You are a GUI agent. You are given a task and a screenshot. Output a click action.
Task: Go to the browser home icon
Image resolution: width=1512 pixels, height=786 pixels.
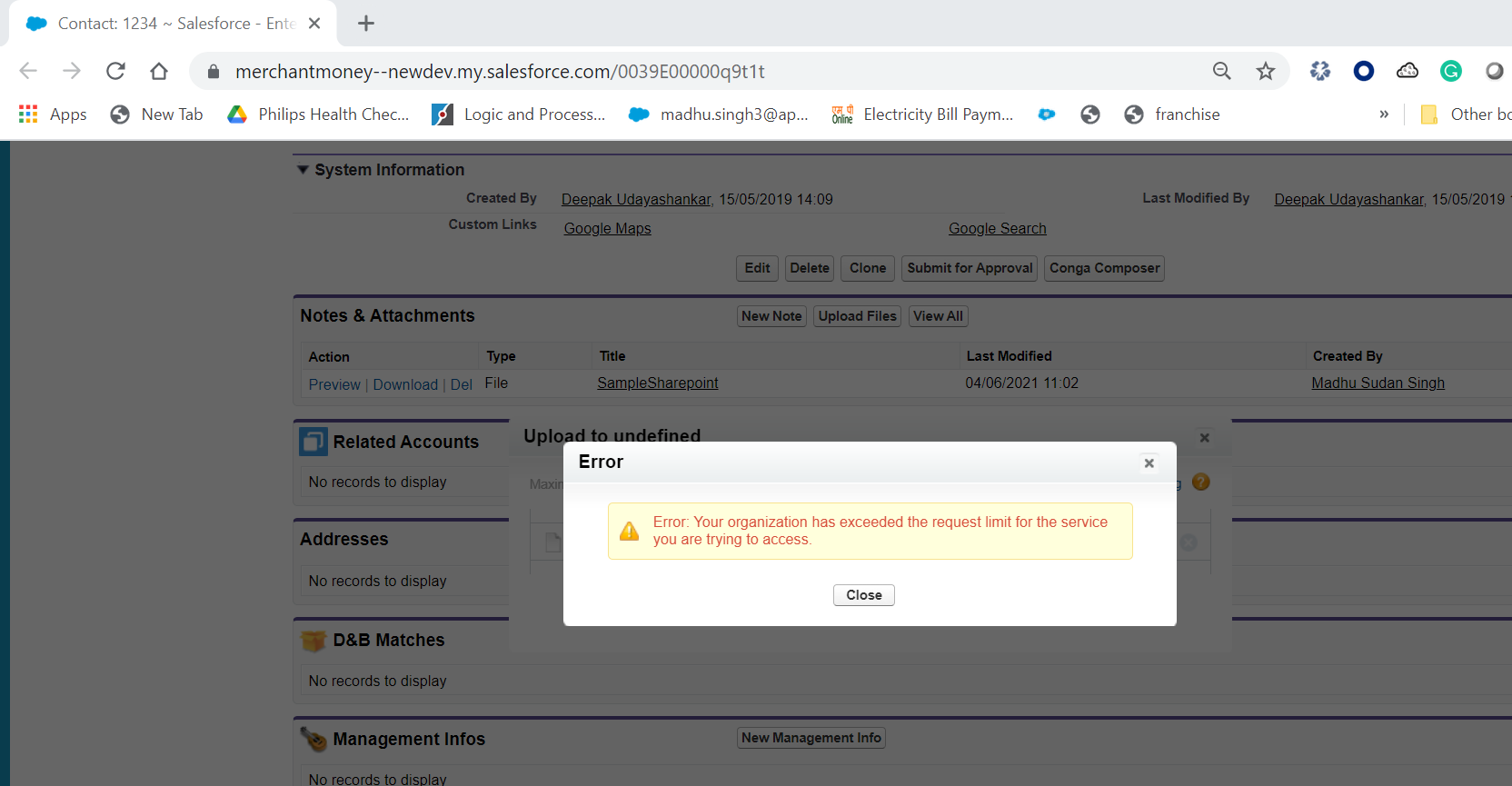coord(159,71)
